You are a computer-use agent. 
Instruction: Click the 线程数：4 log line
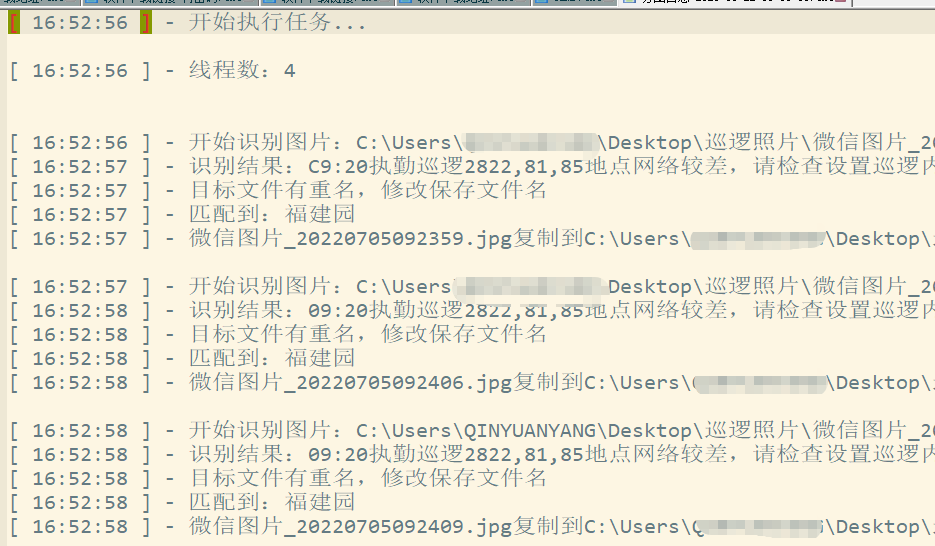point(242,71)
